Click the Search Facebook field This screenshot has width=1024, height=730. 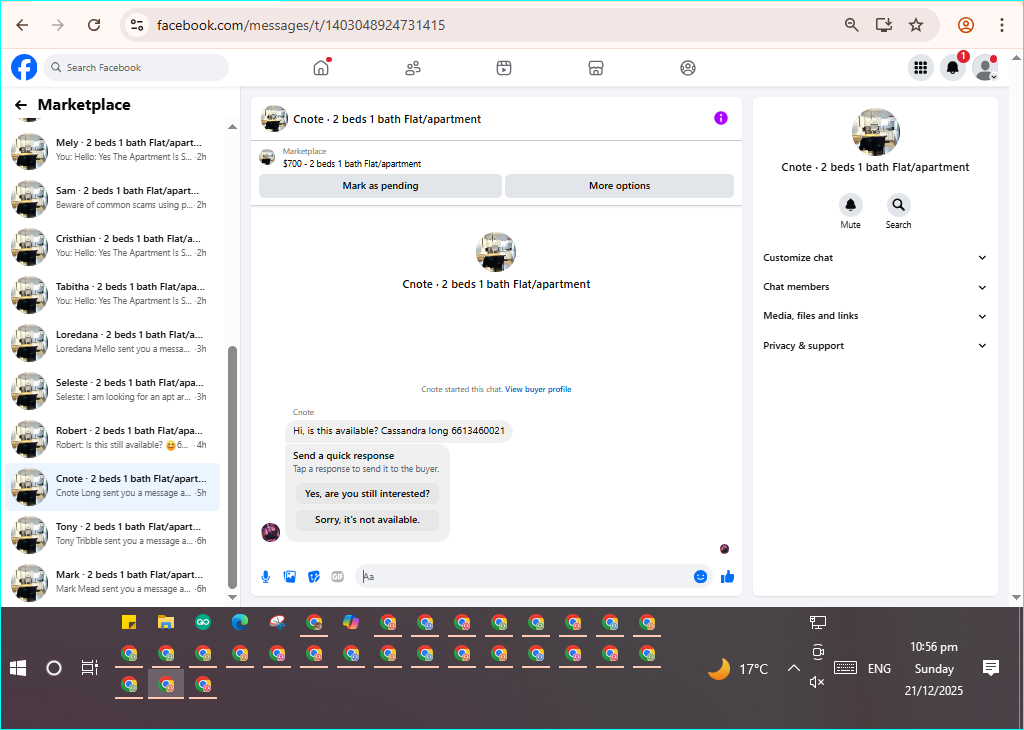coord(136,67)
